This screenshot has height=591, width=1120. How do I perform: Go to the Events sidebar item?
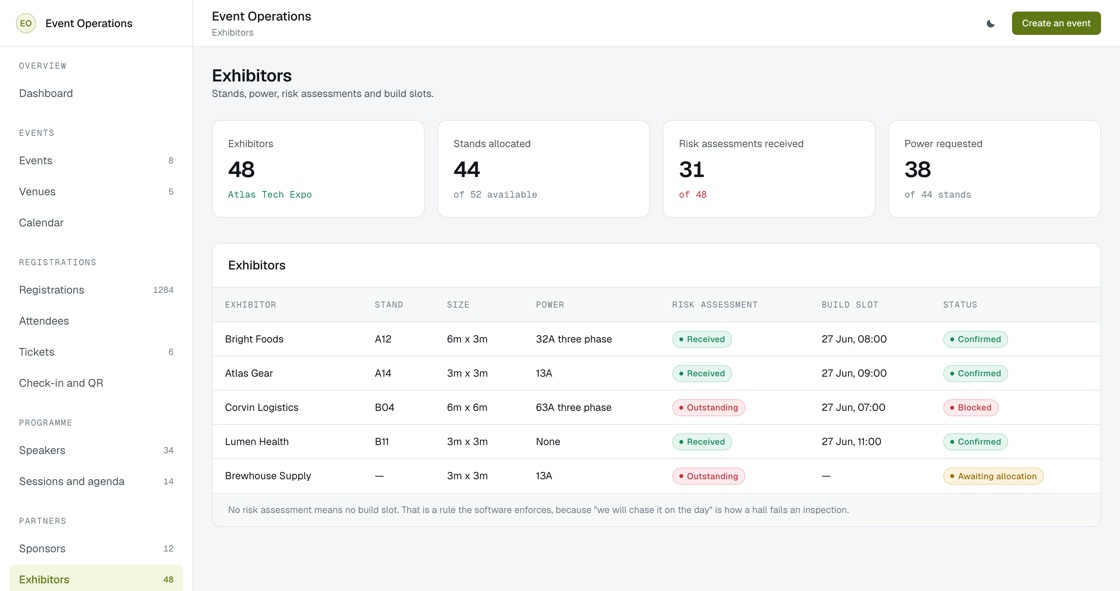tap(96, 161)
